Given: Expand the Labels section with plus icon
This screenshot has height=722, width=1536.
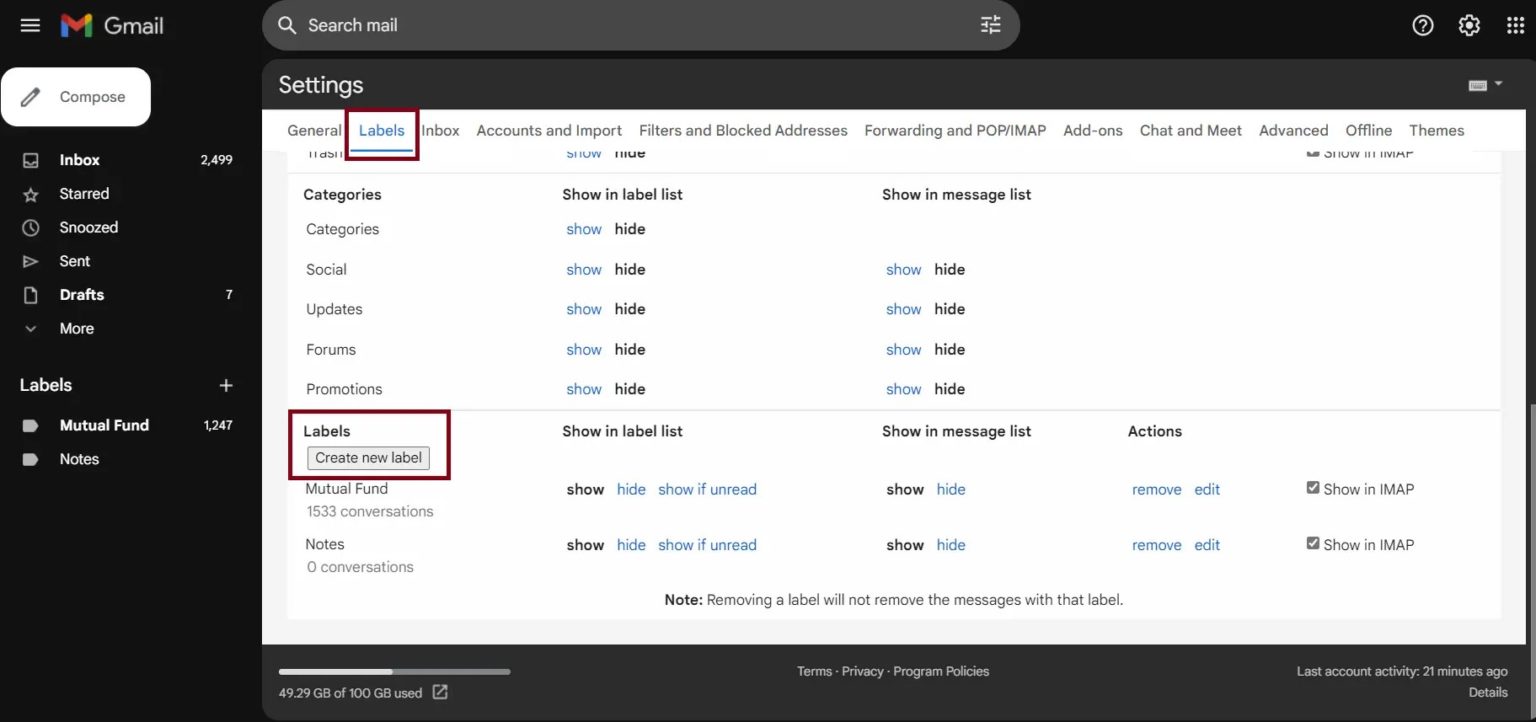Looking at the screenshot, I should tap(226, 385).
